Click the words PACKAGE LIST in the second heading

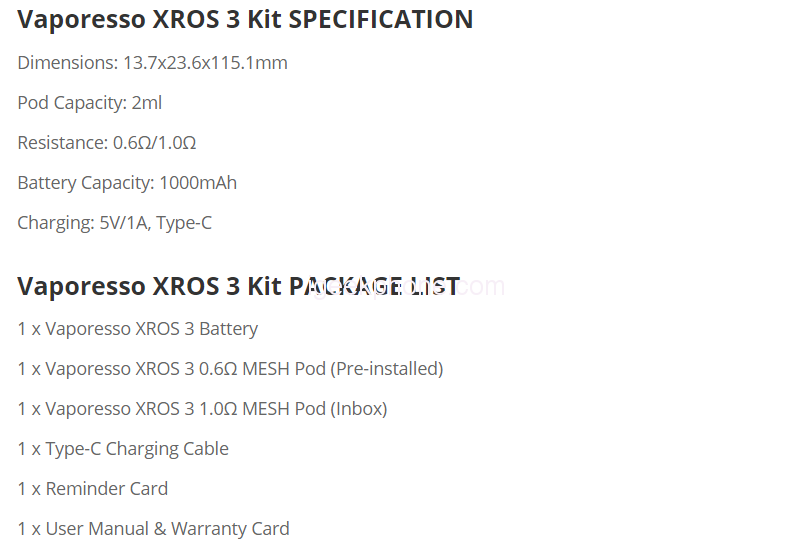(x=374, y=287)
